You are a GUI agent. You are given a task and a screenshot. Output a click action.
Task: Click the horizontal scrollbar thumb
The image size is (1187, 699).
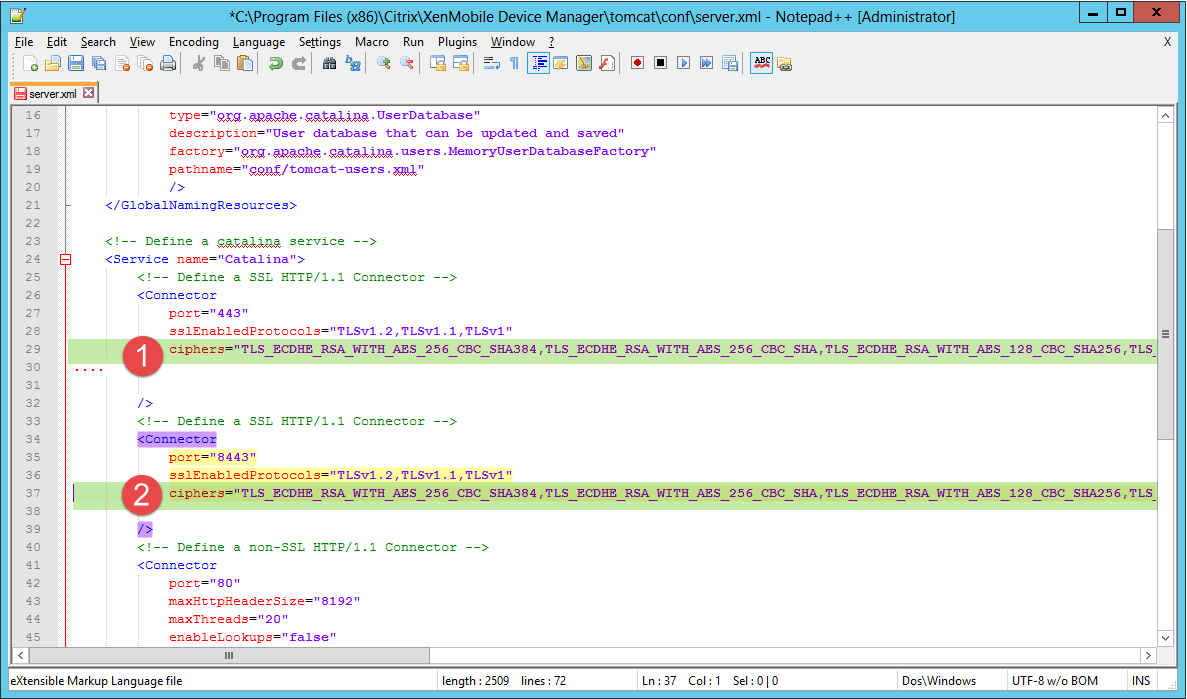229,655
